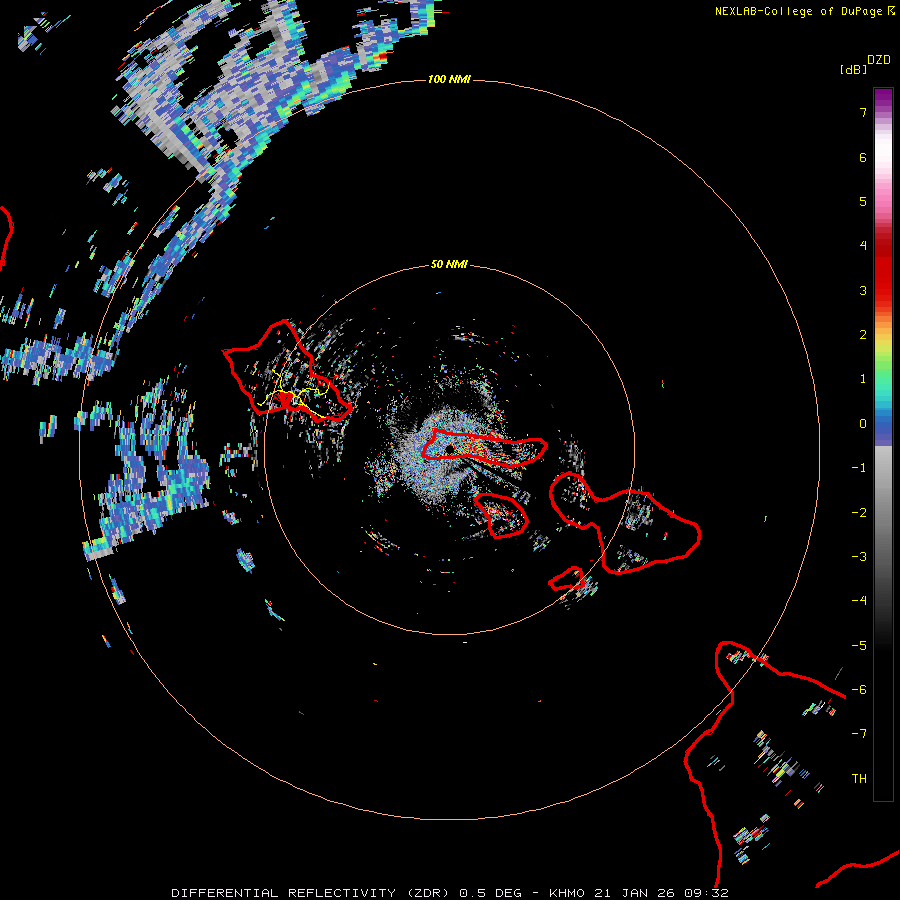Click the -6 value on the color scale

coord(859,690)
